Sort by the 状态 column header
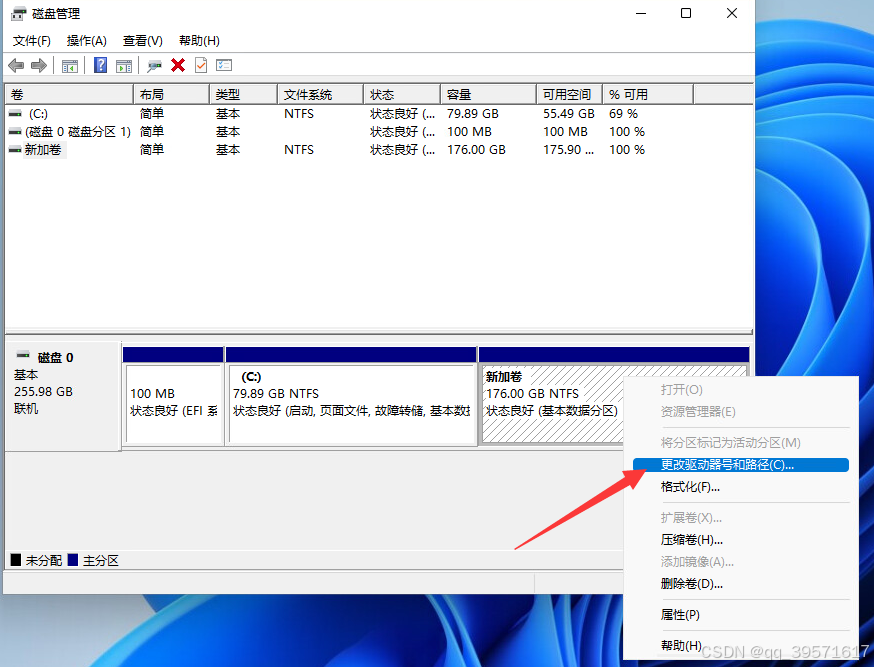874x667 pixels. [402, 95]
